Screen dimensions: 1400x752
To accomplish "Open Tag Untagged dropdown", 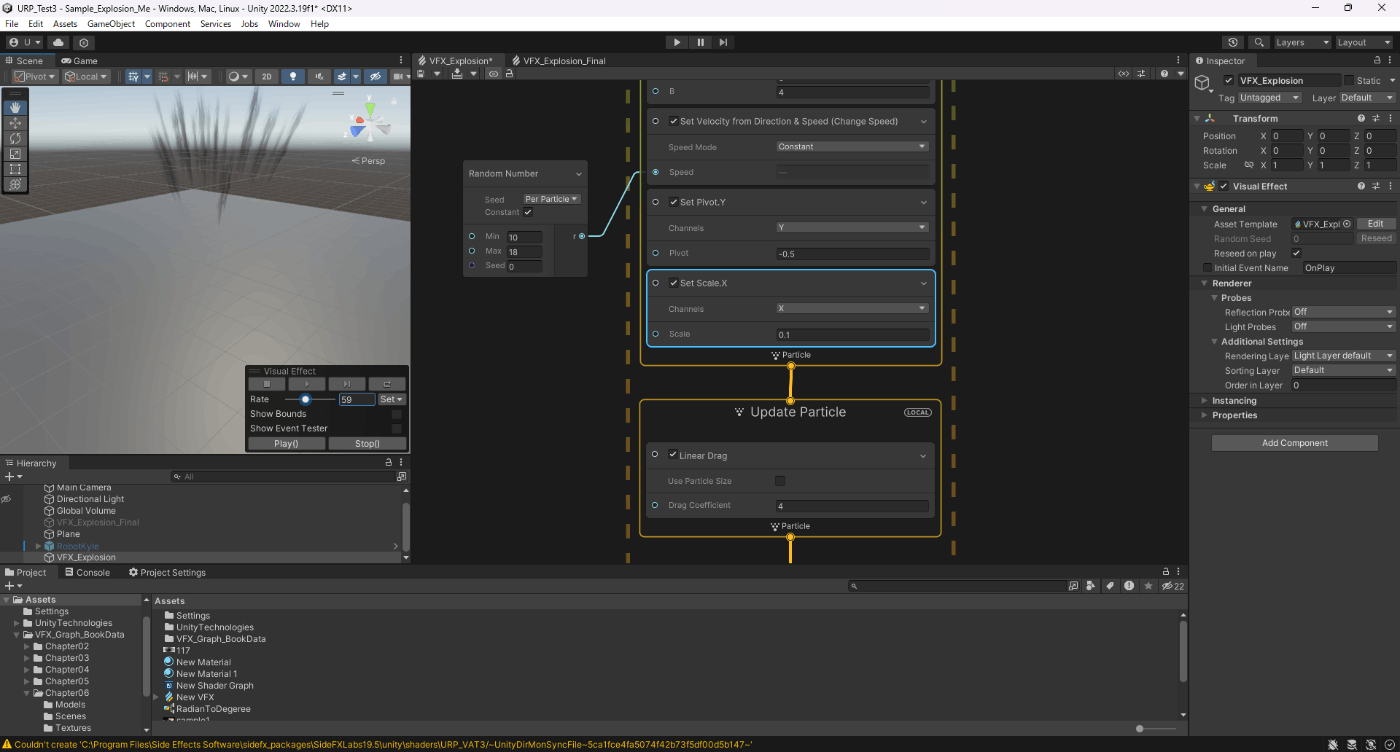I will (1270, 98).
